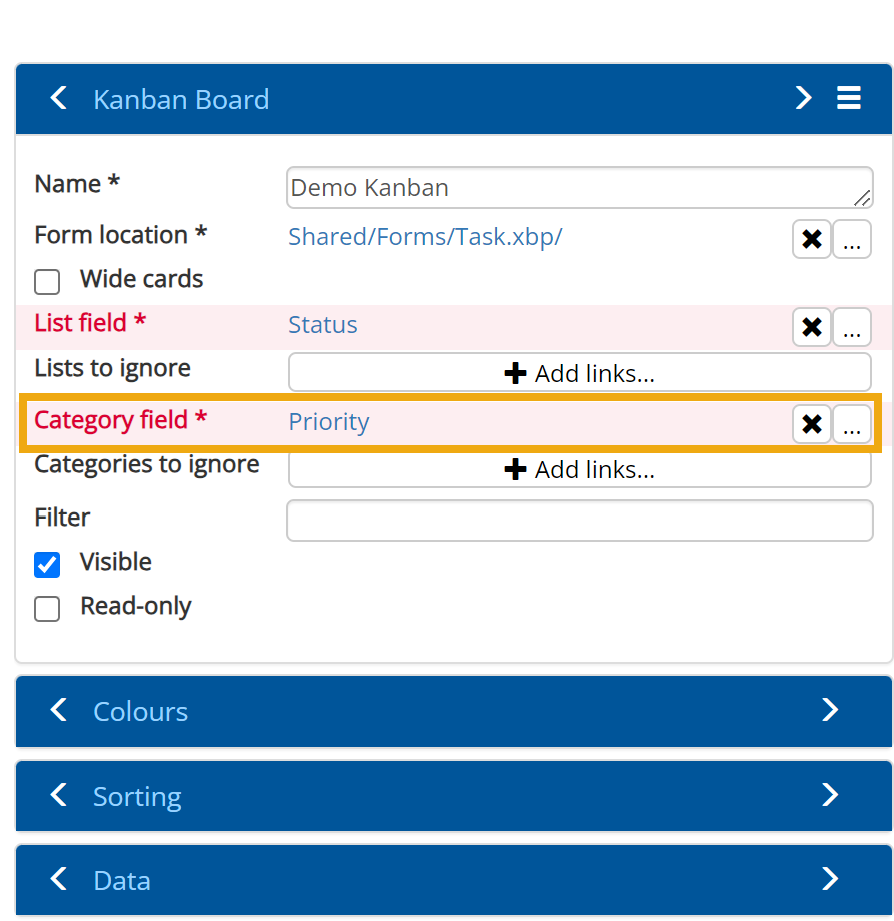The image size is (894, 921).
Task: Enable the Wide cards checkbox
Action: pyautogui.click(x=47, y=282)
